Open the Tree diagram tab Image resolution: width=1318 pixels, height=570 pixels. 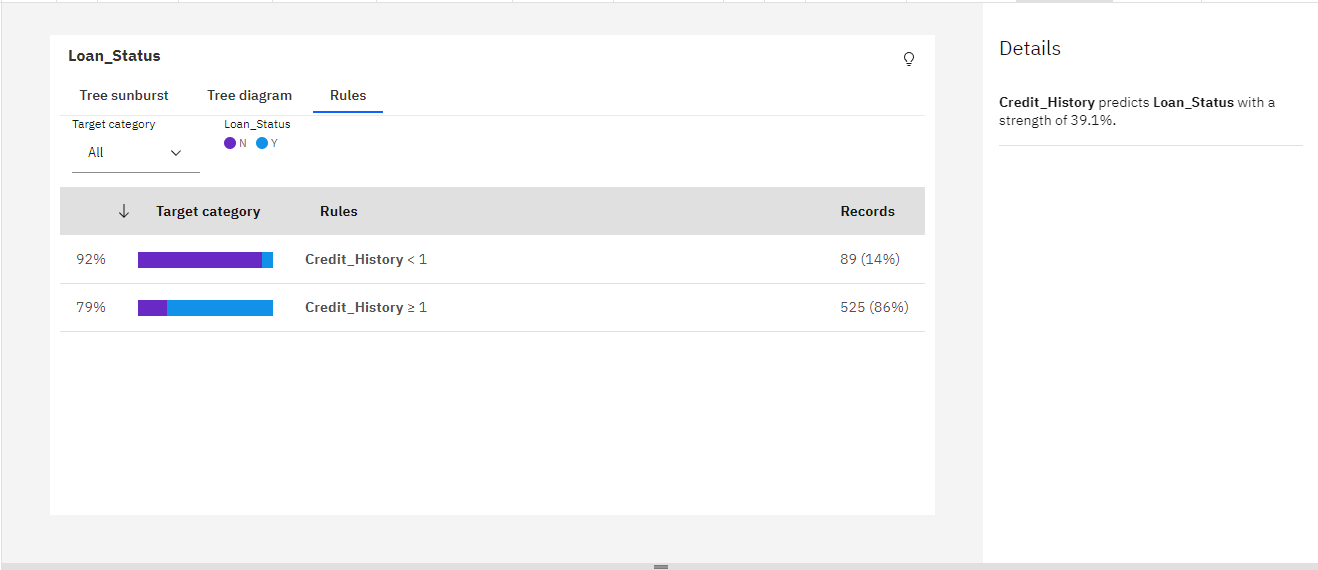(x=249, y=96)
